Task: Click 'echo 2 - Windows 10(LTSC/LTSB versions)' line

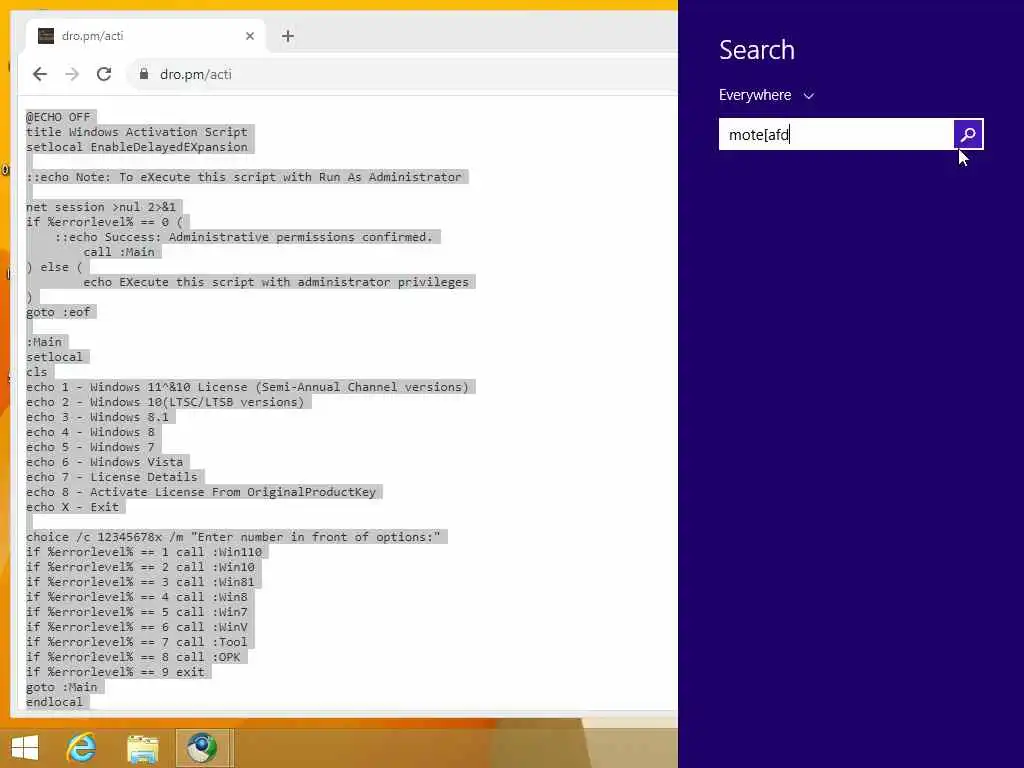Action: click(165, 402)
